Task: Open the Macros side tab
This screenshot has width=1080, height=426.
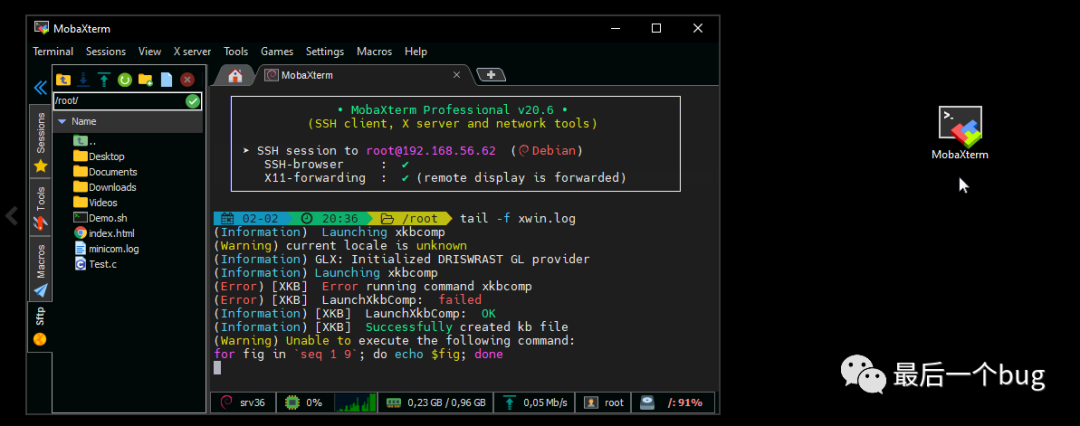Action: coord(41,260)
